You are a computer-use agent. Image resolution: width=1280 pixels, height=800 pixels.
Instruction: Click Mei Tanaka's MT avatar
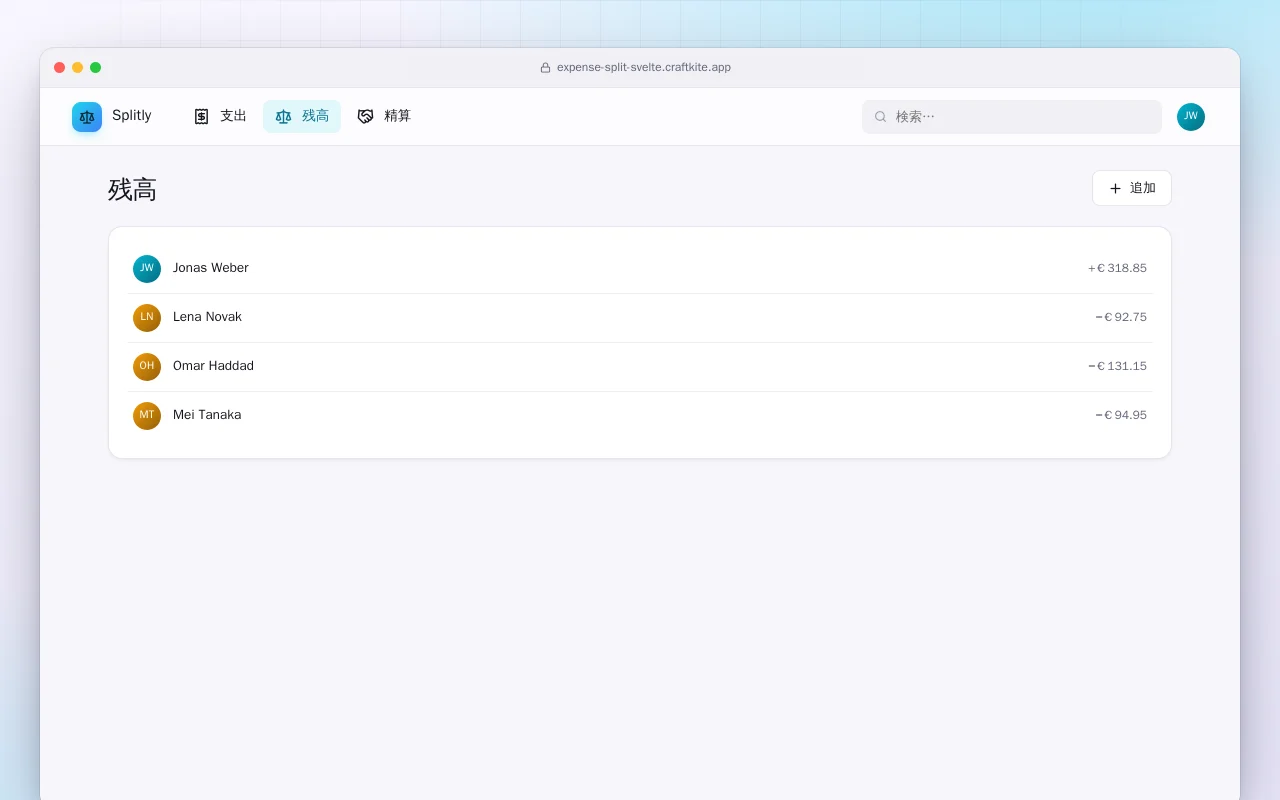click(147, 416)
